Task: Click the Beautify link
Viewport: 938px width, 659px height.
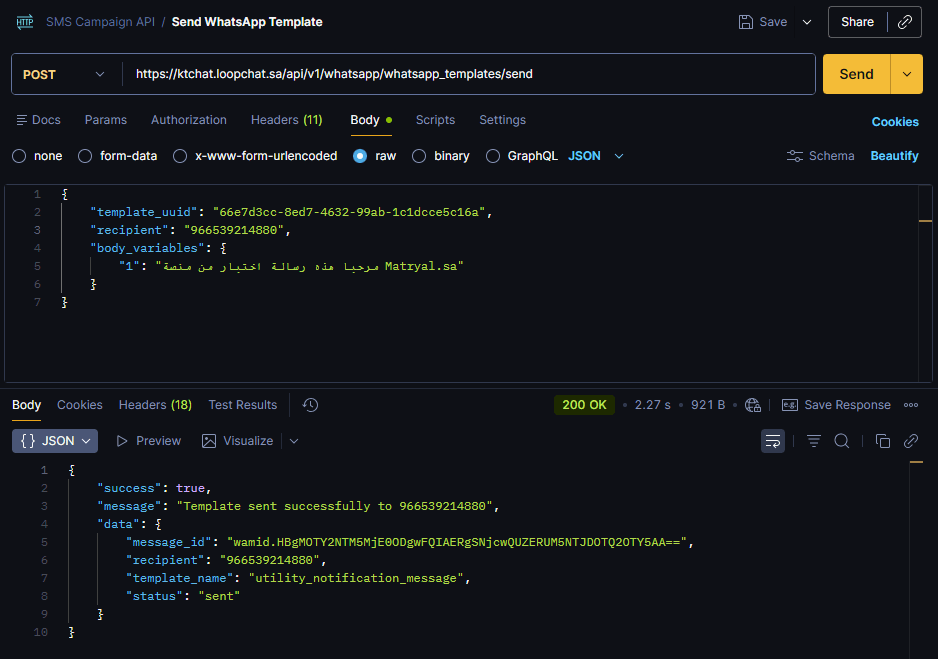Action: click(x=894, y=156)
